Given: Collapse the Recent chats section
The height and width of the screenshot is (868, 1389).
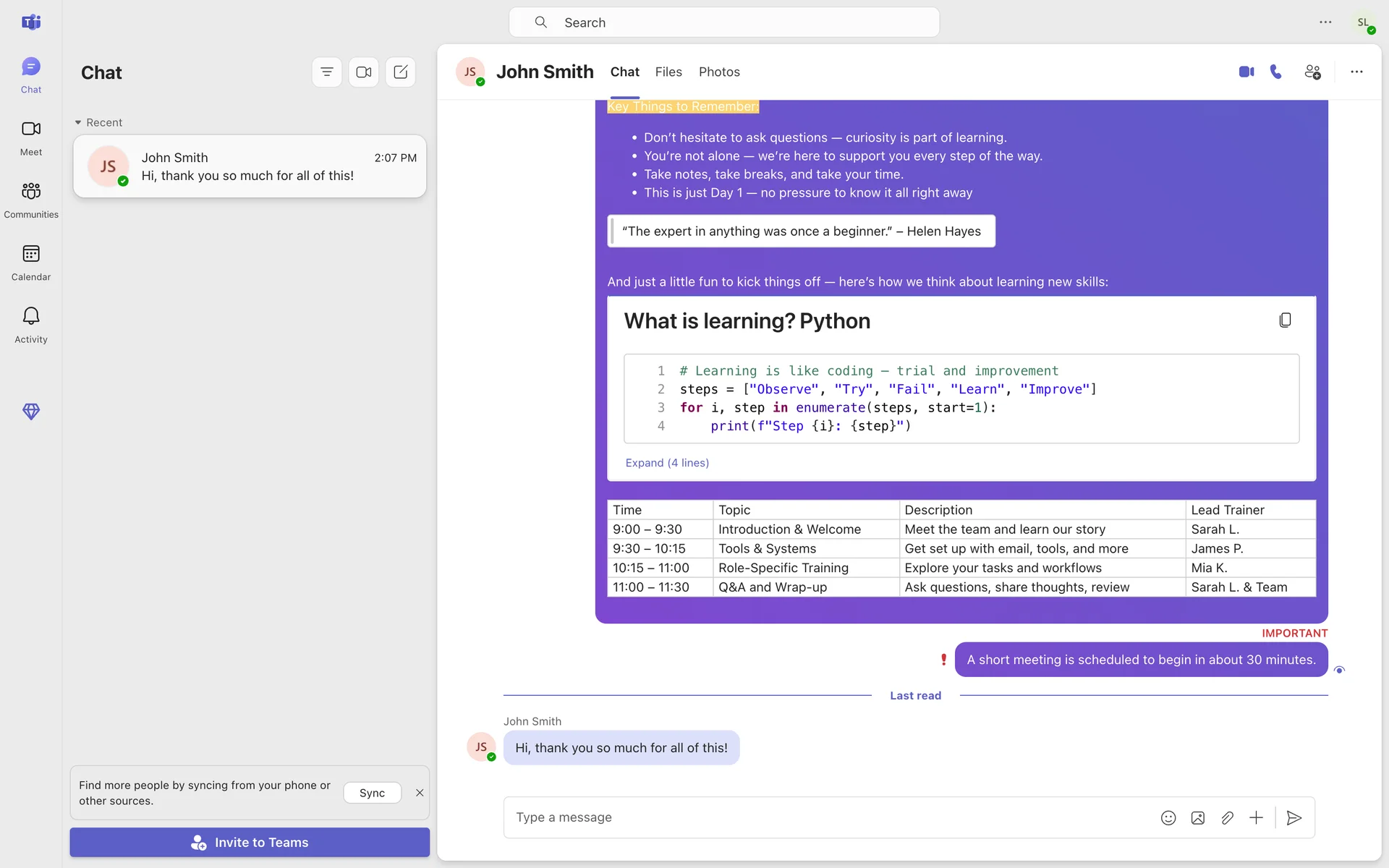Looking at the screenshot, I should [78, 122].
